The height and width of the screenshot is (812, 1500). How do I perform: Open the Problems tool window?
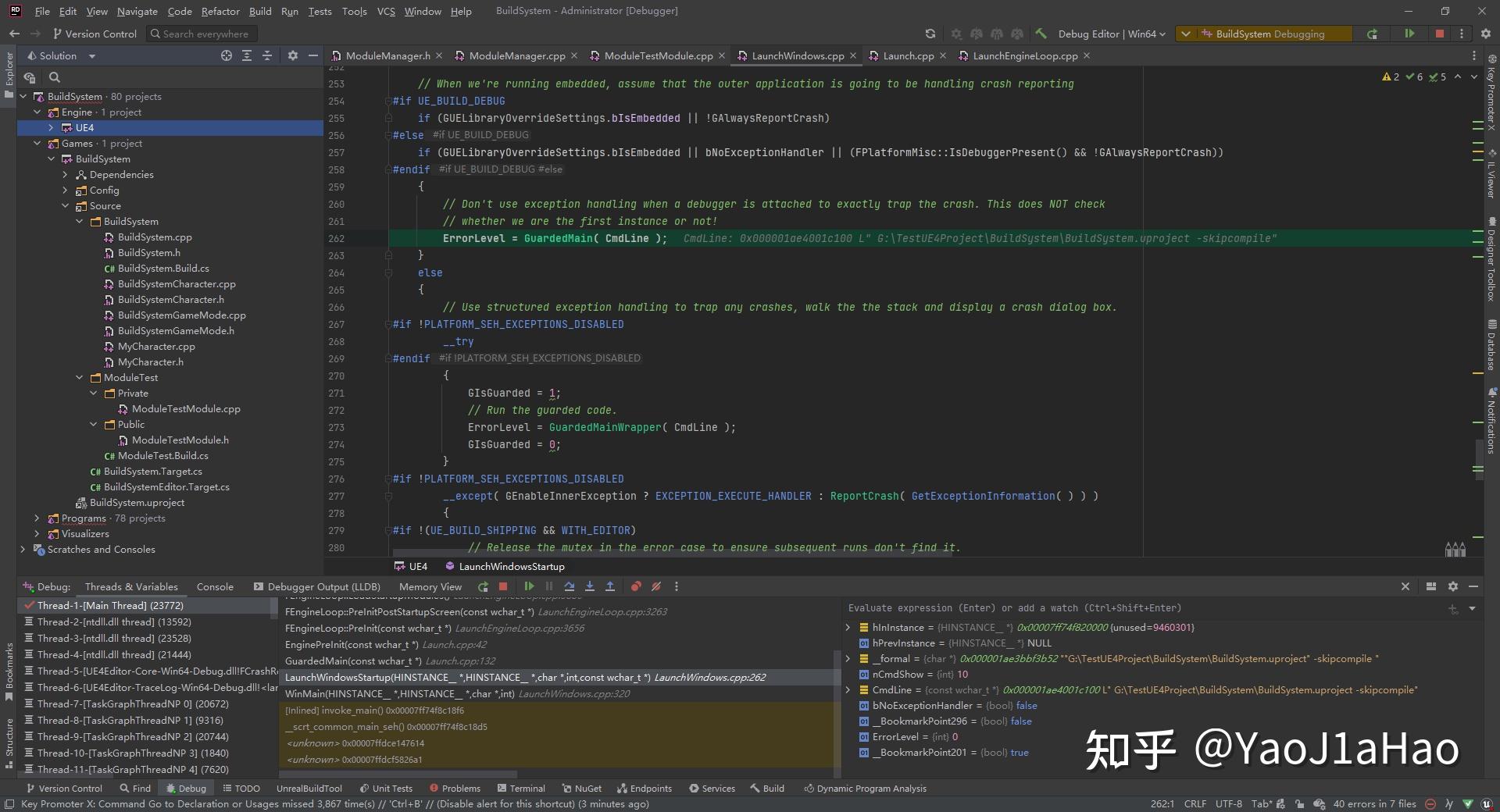click(x=455, y=788)
